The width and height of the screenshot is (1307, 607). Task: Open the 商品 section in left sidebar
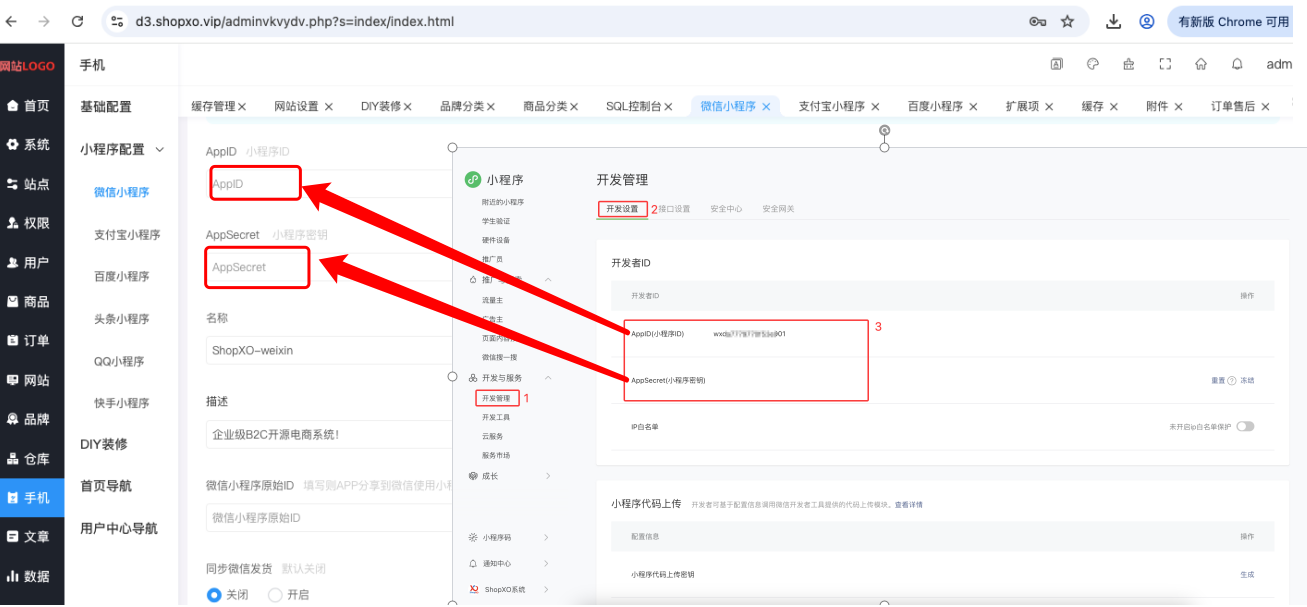(28, 301)
